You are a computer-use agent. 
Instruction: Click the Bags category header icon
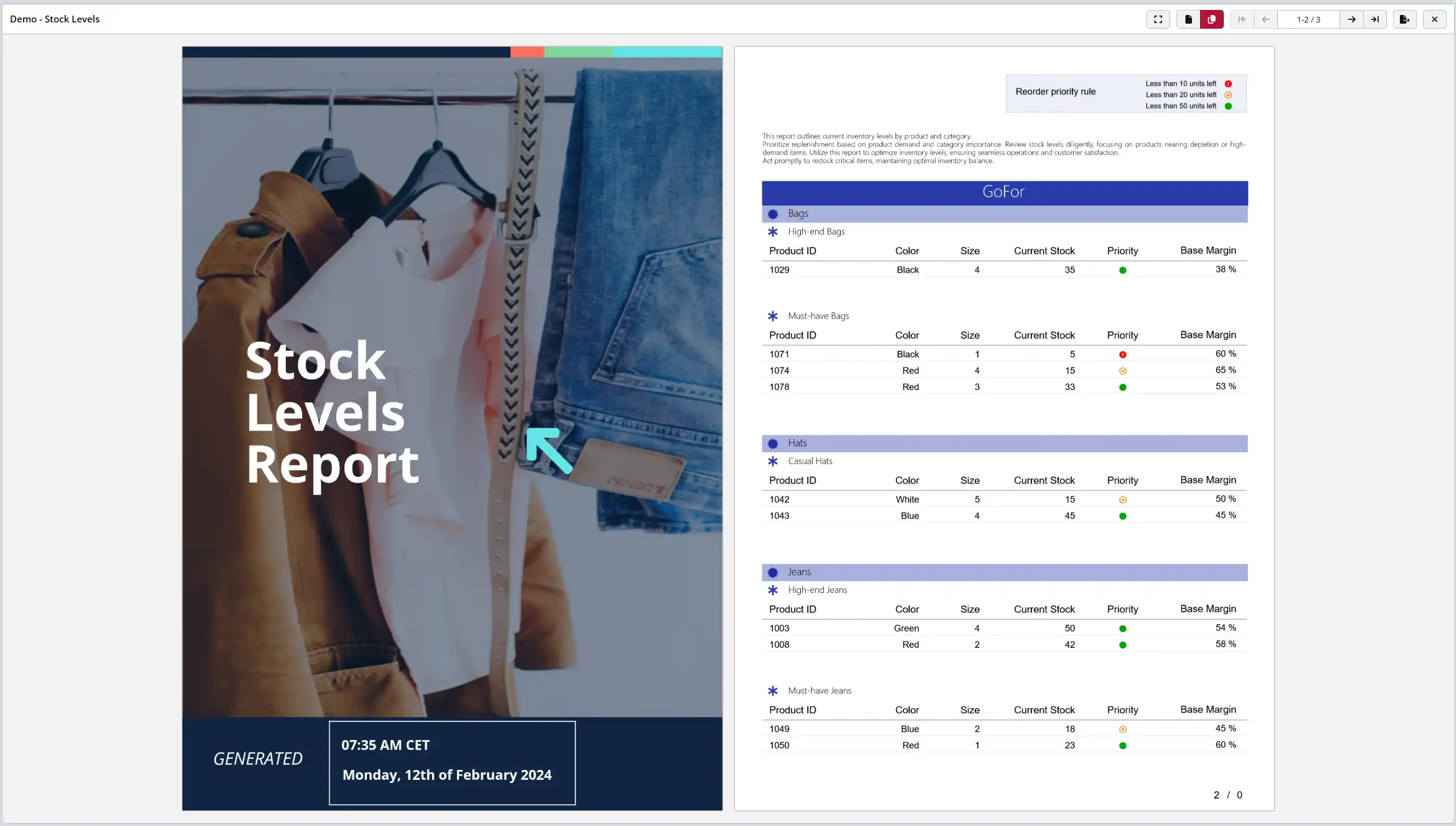pyautogui.click(x=773, y=214)
